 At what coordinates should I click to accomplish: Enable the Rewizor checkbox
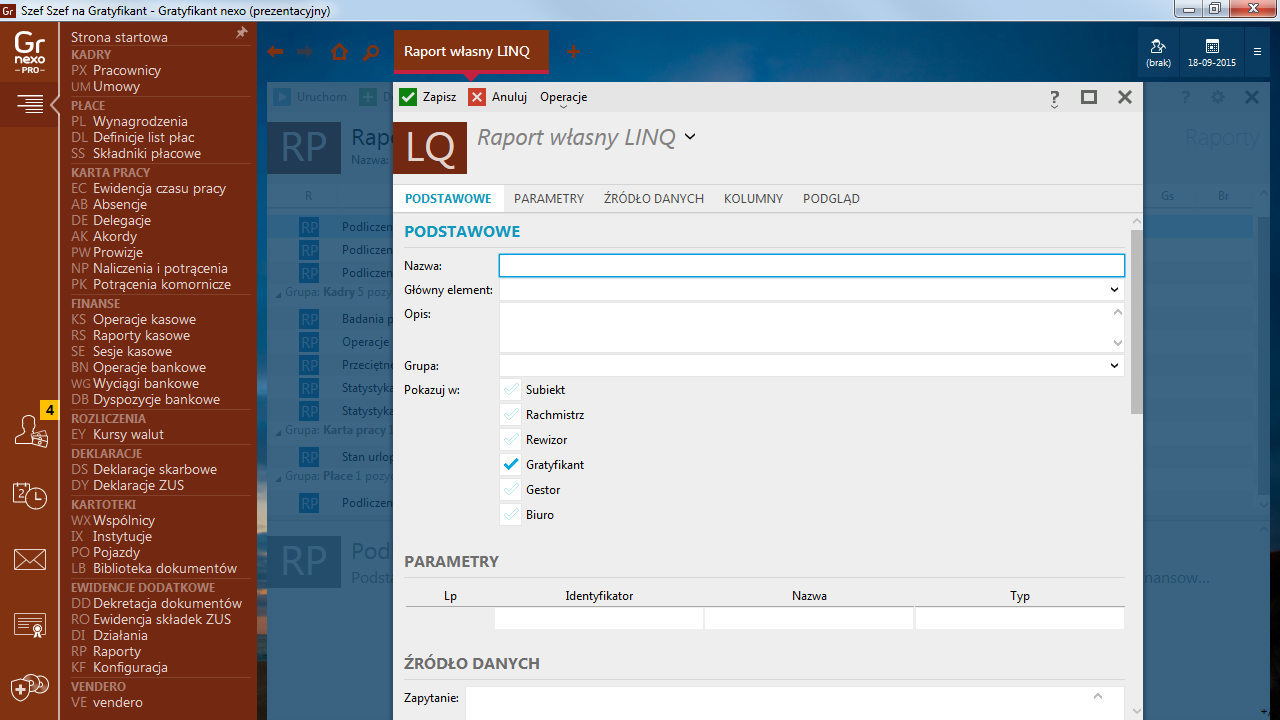511,440
